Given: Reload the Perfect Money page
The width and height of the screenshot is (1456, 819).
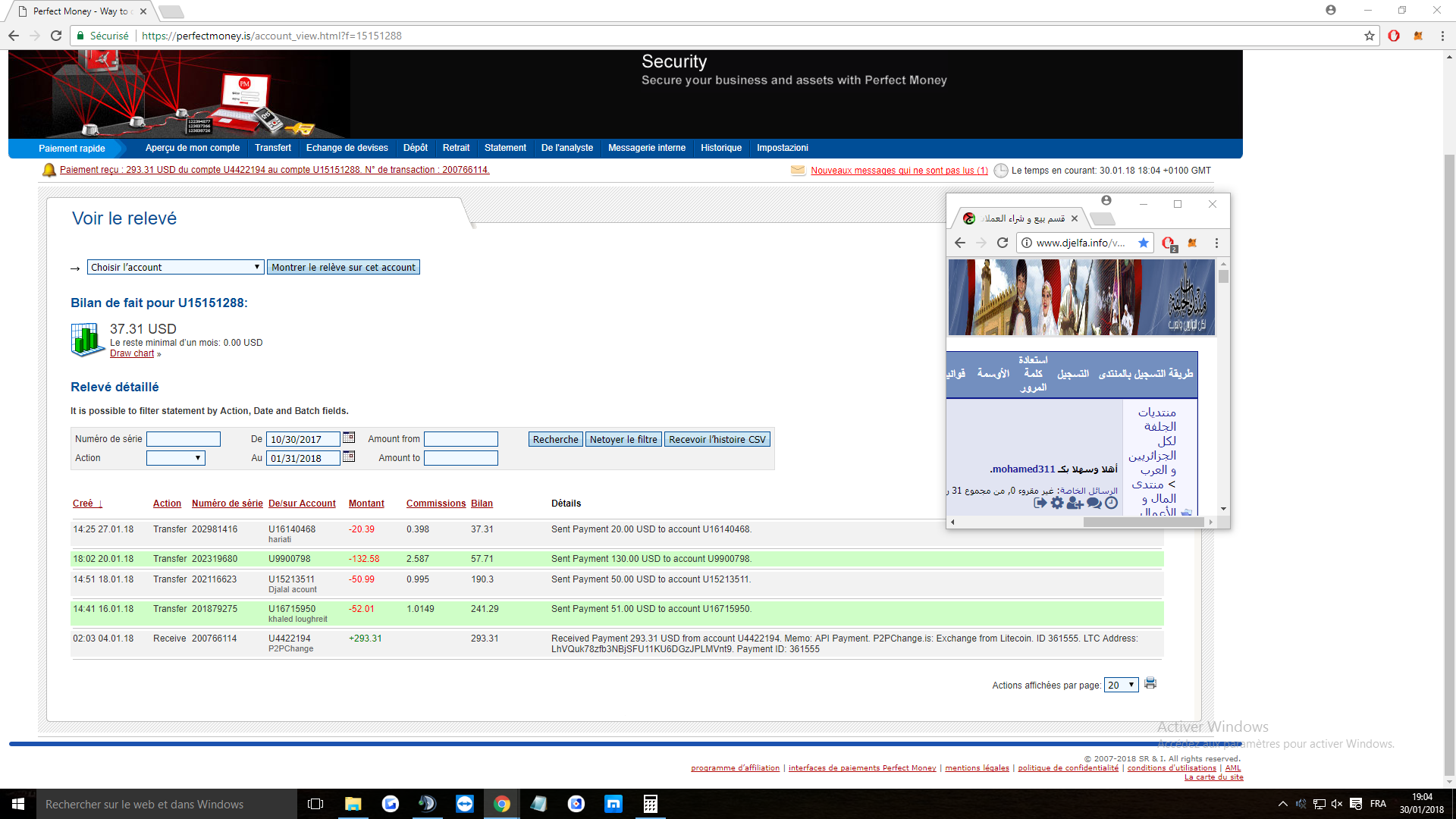Looking at the screenshot, I should 56,36.
